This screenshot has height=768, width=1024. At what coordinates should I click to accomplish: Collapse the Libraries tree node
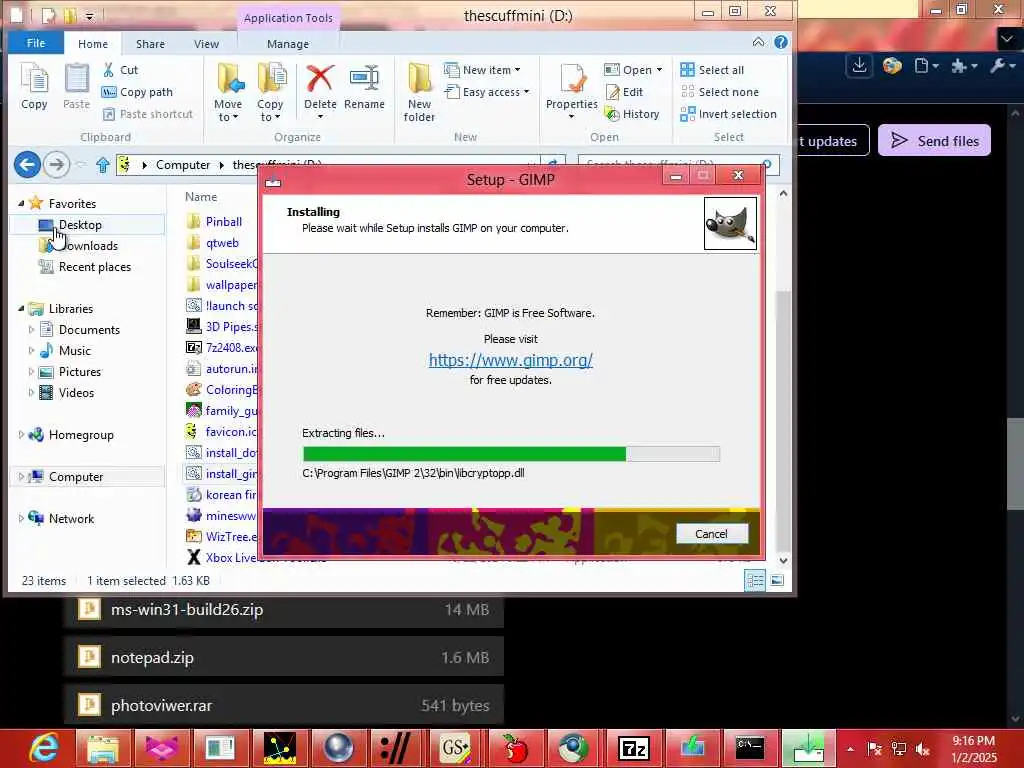21,308
